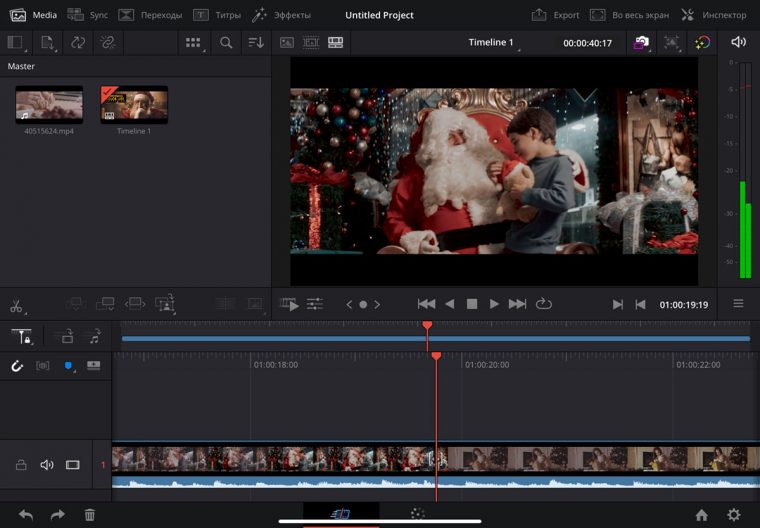760x528 pixels.
Task: Select the 40515624.mp4 clip thumbnail
Action: point(49,106)
